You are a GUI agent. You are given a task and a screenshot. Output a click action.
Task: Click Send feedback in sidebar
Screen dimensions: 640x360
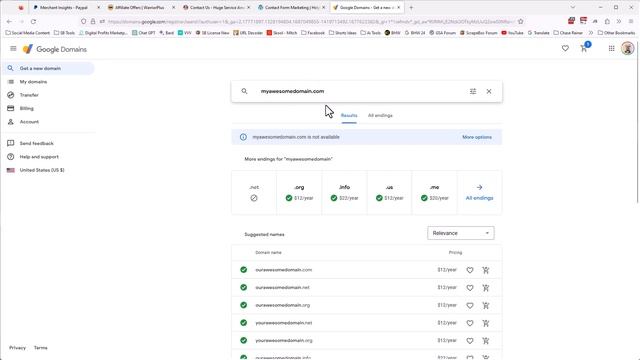[36, 143]
